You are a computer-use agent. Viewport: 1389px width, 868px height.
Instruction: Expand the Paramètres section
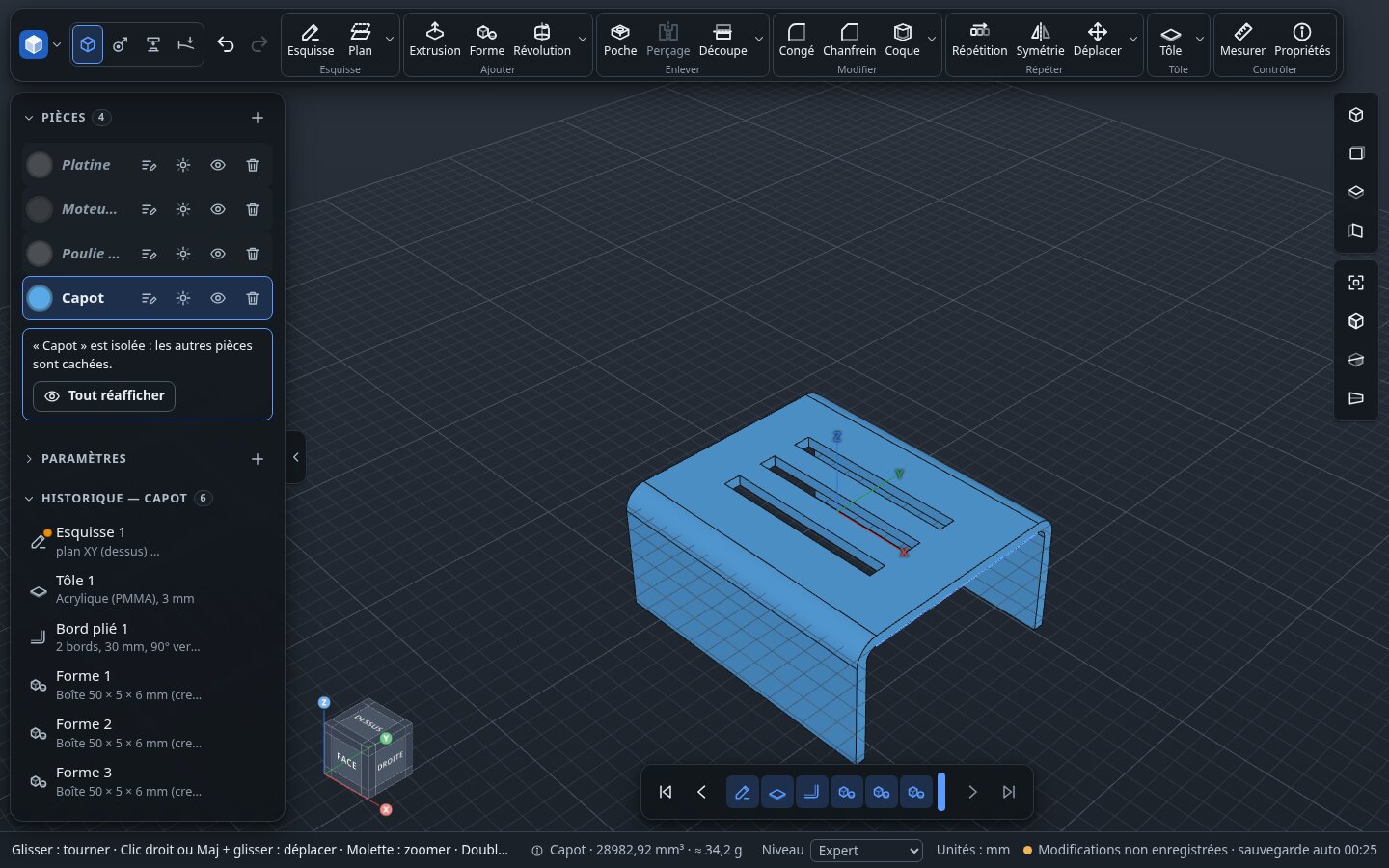point(29,459)
